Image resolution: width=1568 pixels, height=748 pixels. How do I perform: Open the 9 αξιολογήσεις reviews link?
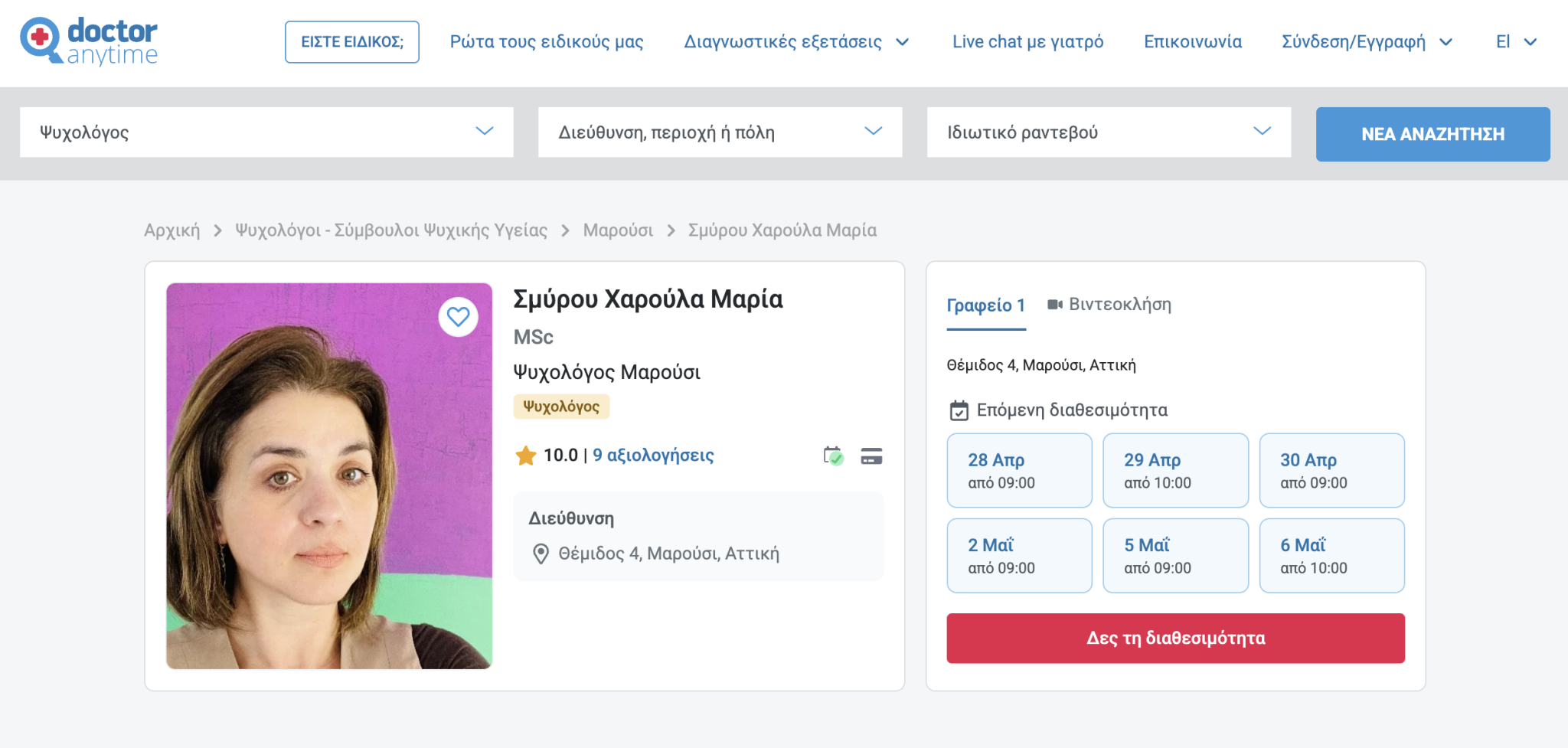pos(653,456)
